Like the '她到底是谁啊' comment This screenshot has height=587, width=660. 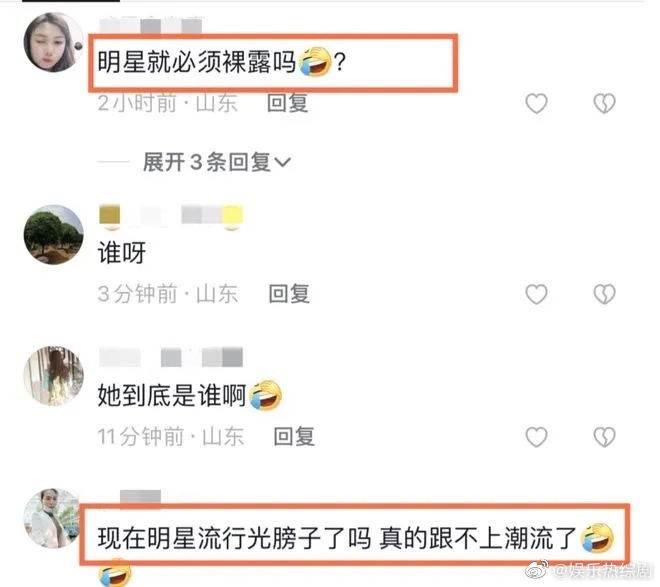tap(536, 436)
